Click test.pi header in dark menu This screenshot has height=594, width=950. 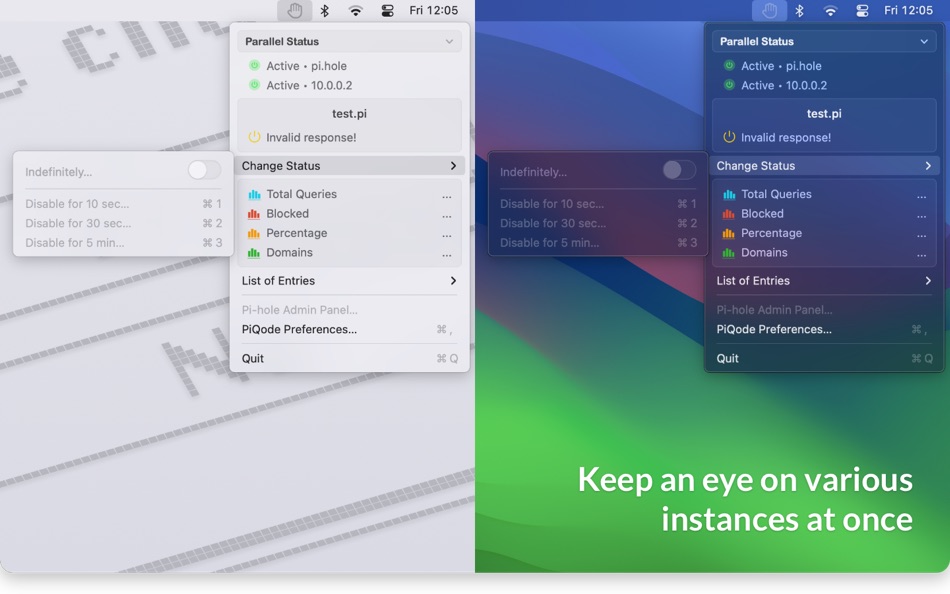tap(825, 113)
